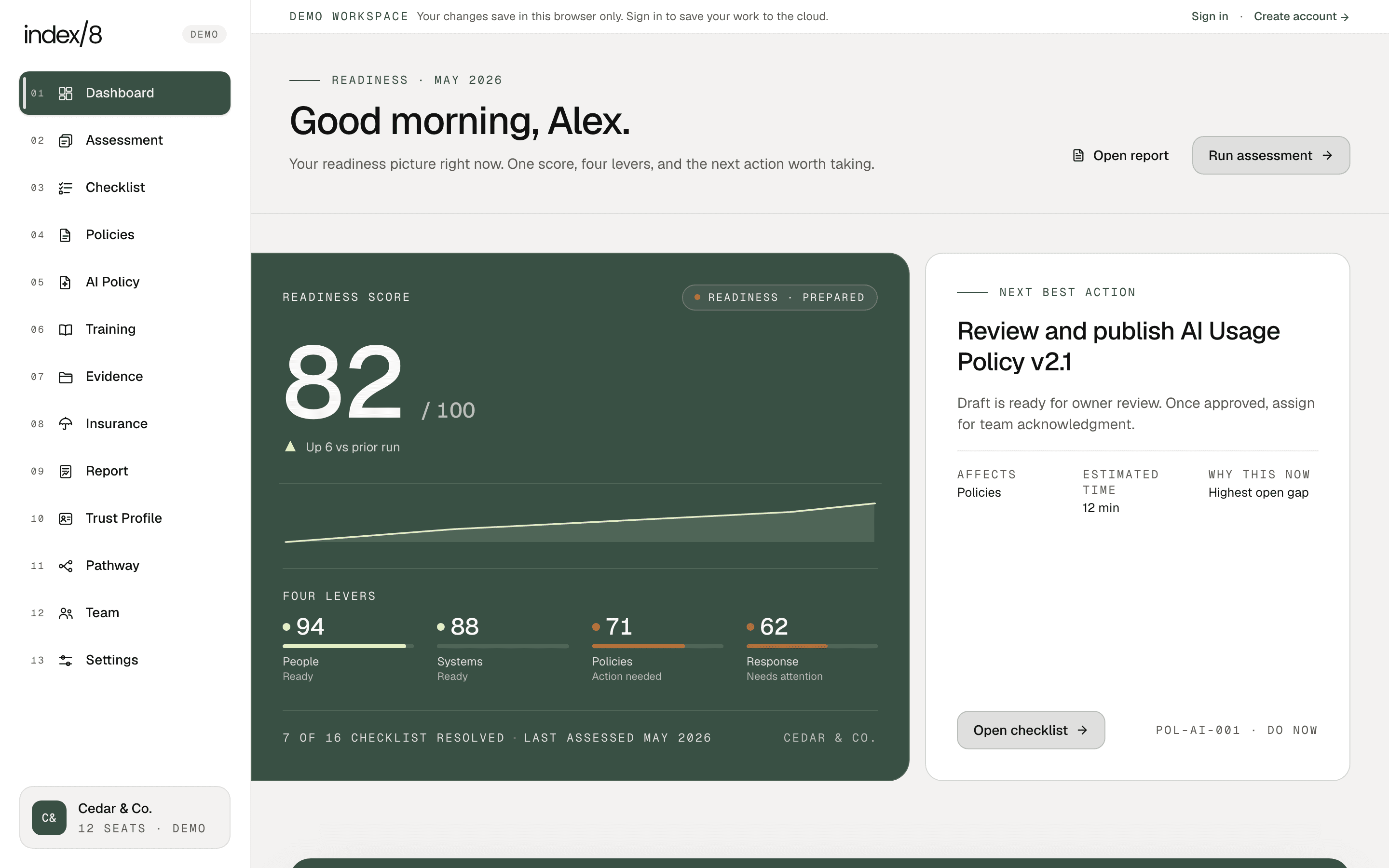
Task: Click 'Up 6 vs prior run' text
Action: click(353, 447)
